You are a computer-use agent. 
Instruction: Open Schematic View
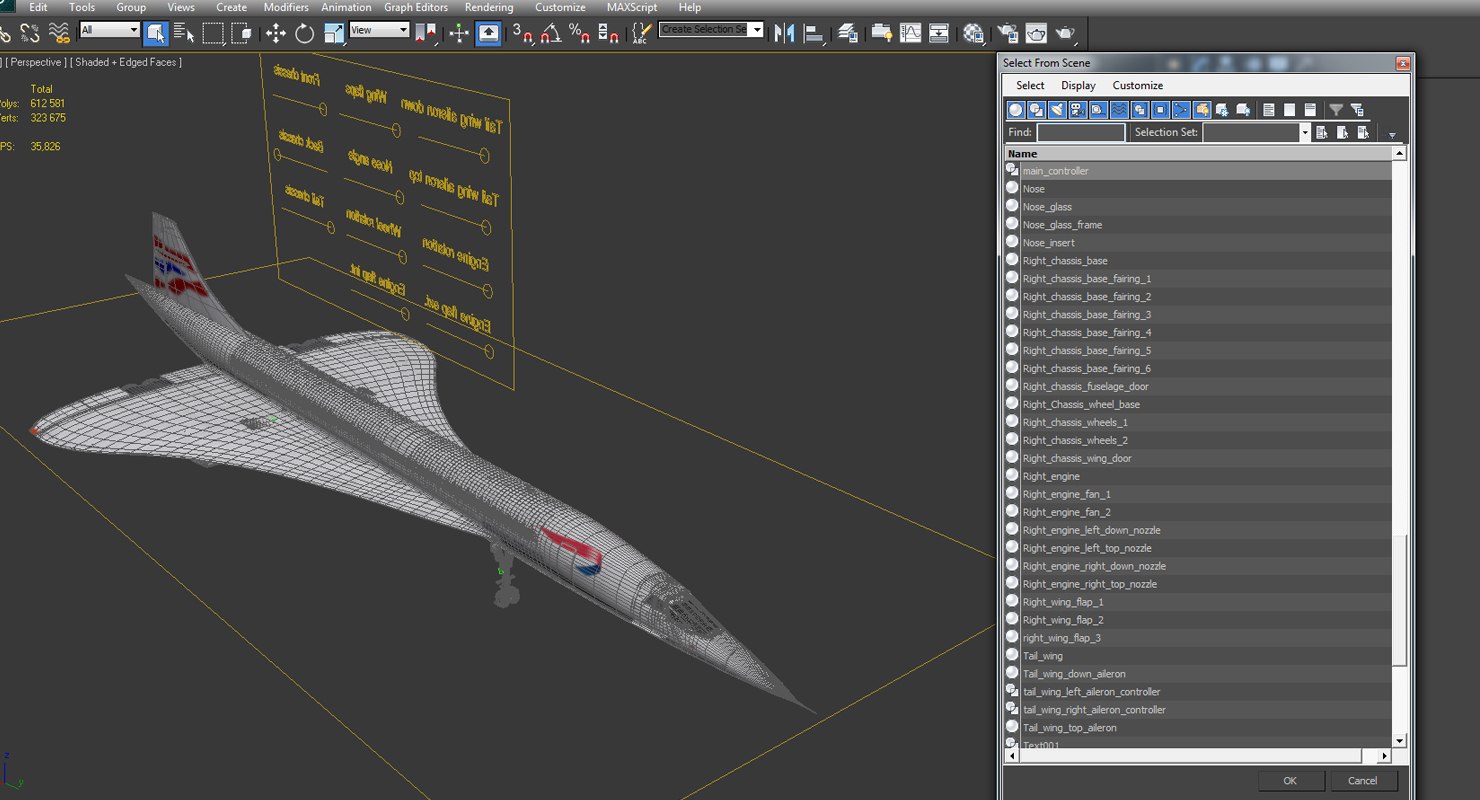(939, 33)
